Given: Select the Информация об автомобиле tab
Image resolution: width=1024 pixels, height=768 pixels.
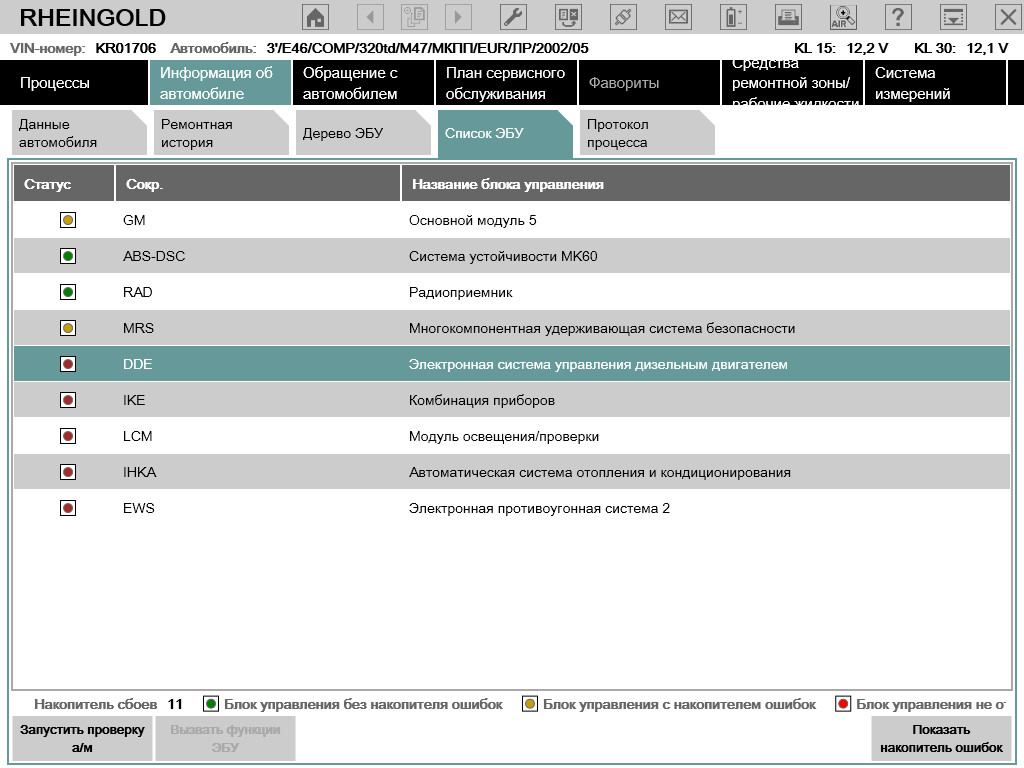Looking at the screenshot, I should point(220,83).
